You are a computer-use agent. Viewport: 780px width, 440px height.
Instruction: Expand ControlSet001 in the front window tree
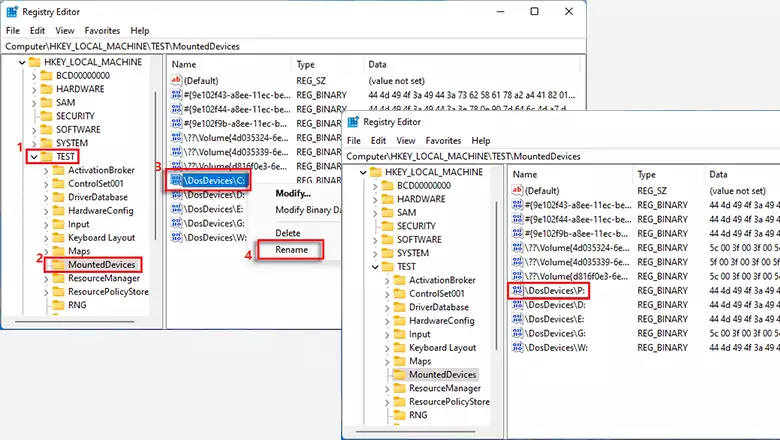[x=388, y=294]
